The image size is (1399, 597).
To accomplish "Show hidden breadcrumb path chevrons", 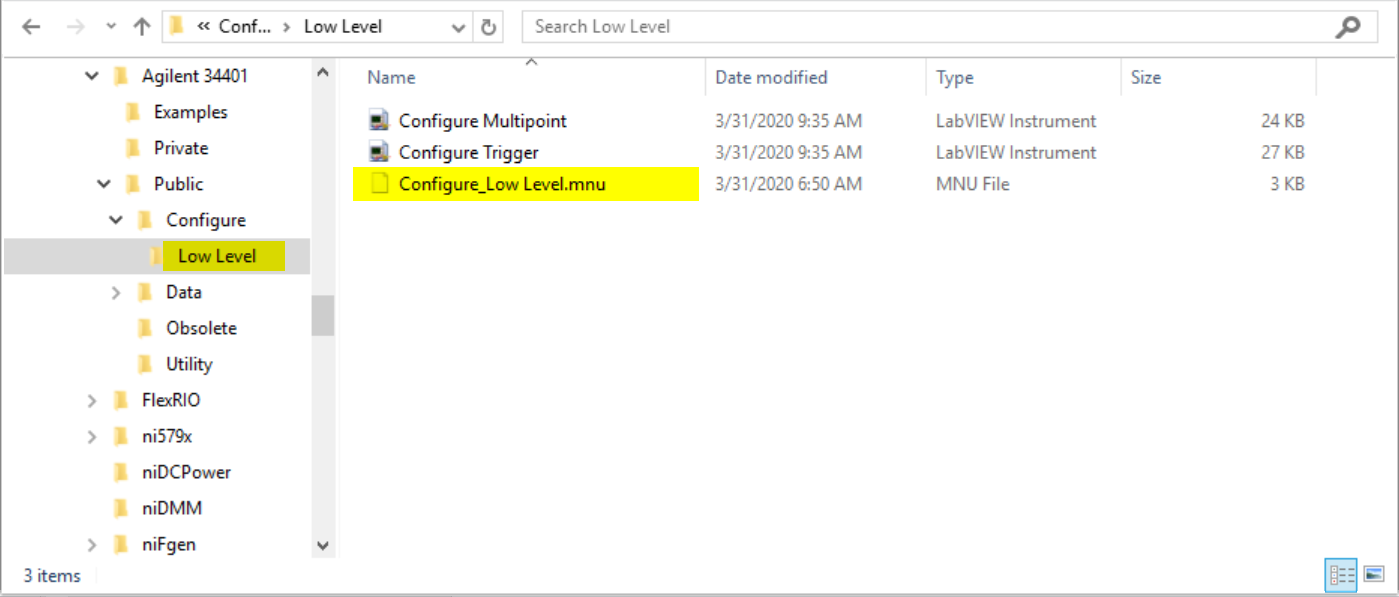I will (203, 27).
